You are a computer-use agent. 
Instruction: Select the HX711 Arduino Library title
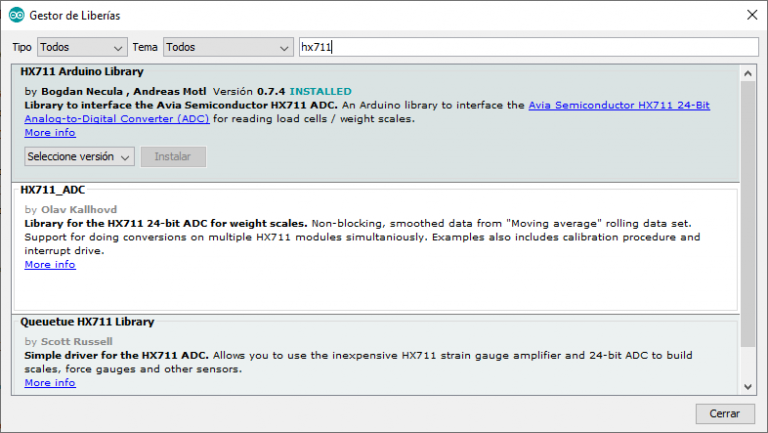click(82, 72)
